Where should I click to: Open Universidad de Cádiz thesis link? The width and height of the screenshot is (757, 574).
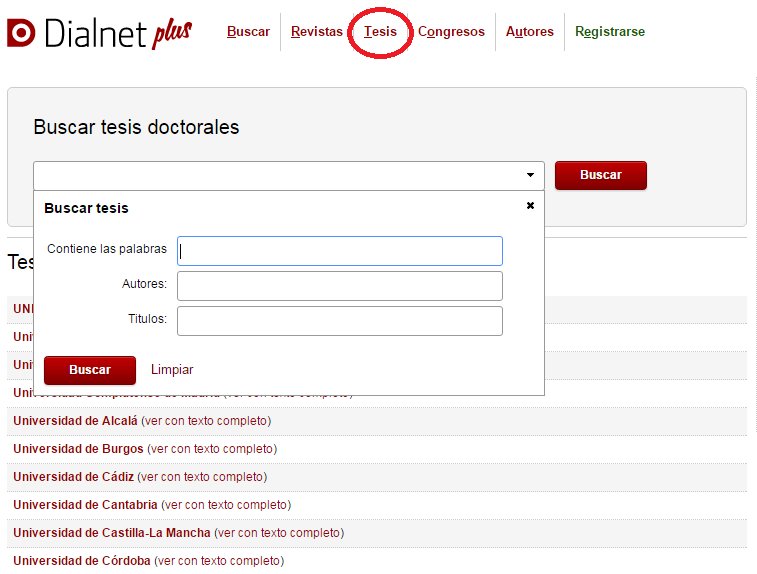[x=73, y=477]
